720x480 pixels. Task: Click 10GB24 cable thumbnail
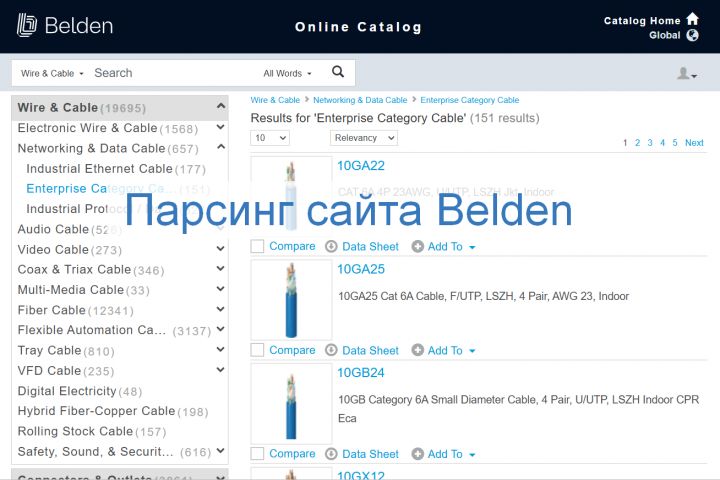coord(291,404)
